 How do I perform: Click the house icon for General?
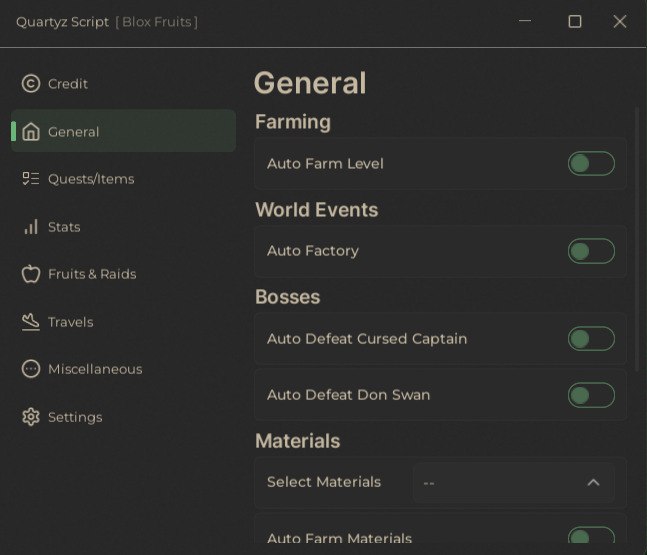[x=31, y=132]
